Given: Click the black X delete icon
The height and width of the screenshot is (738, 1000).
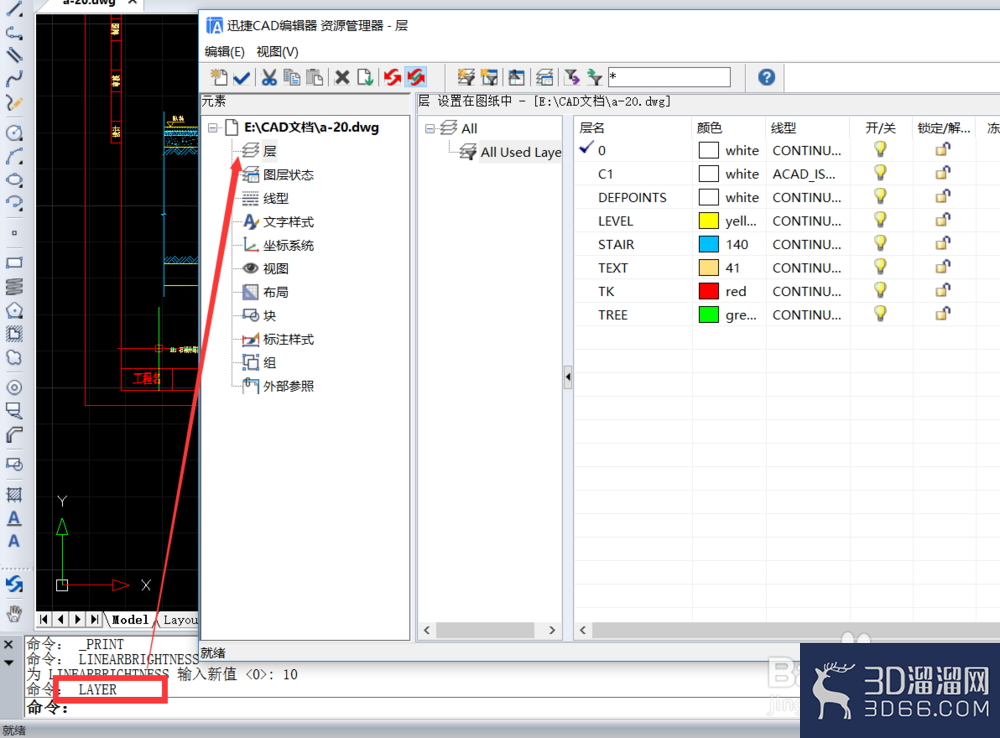Looking at the screenshot, I should tap(342, 78).
